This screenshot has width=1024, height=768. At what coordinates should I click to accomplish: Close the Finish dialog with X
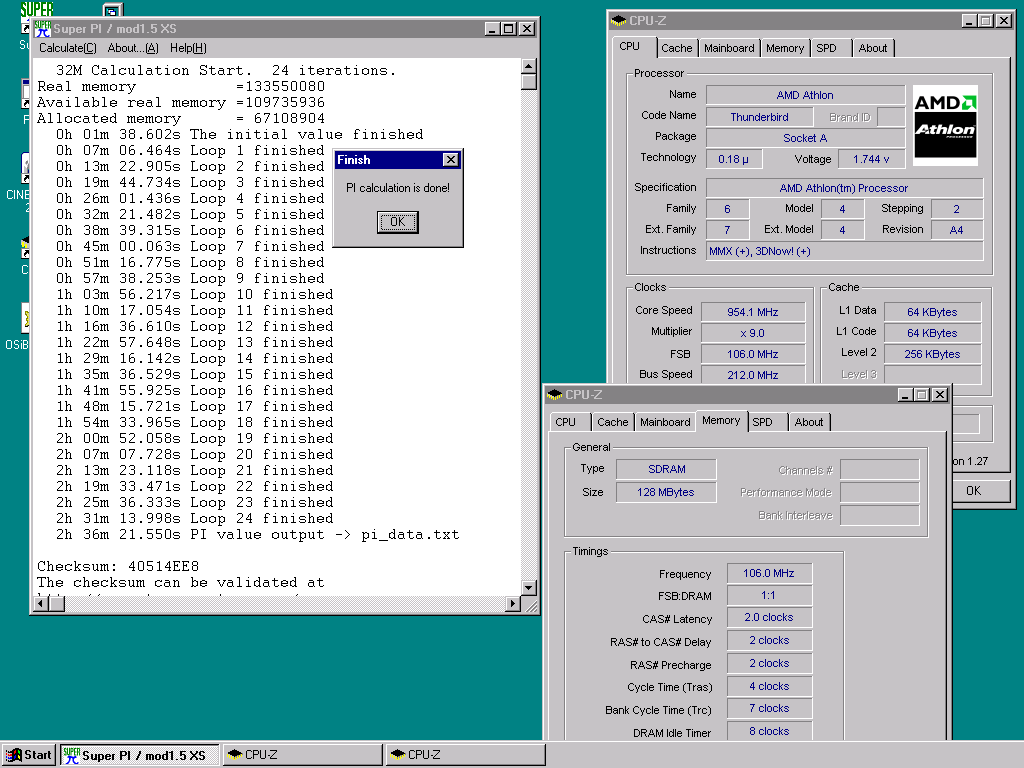pyautogui.click(x=451, y=159)
